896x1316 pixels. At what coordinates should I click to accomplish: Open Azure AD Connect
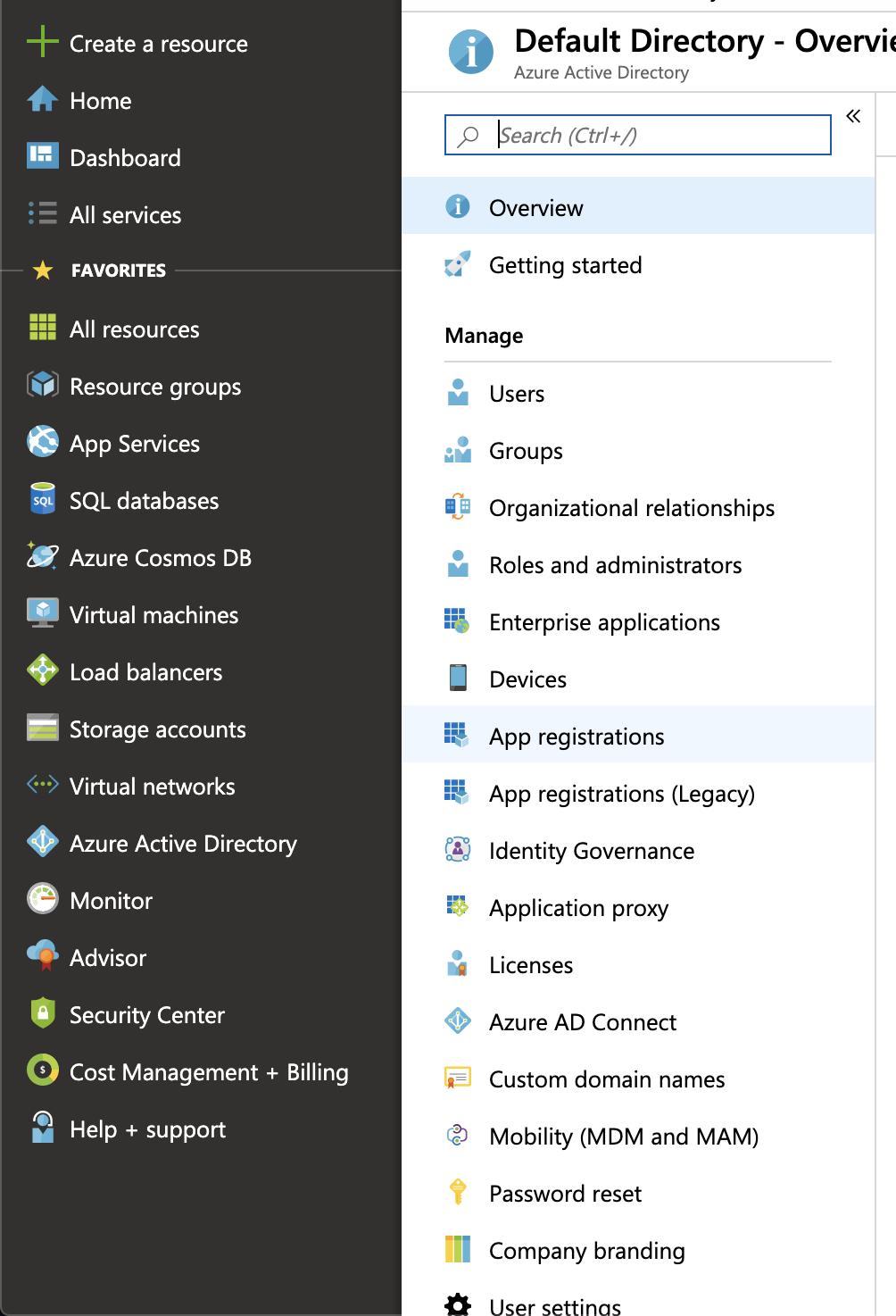click(x=638, y=1021)
